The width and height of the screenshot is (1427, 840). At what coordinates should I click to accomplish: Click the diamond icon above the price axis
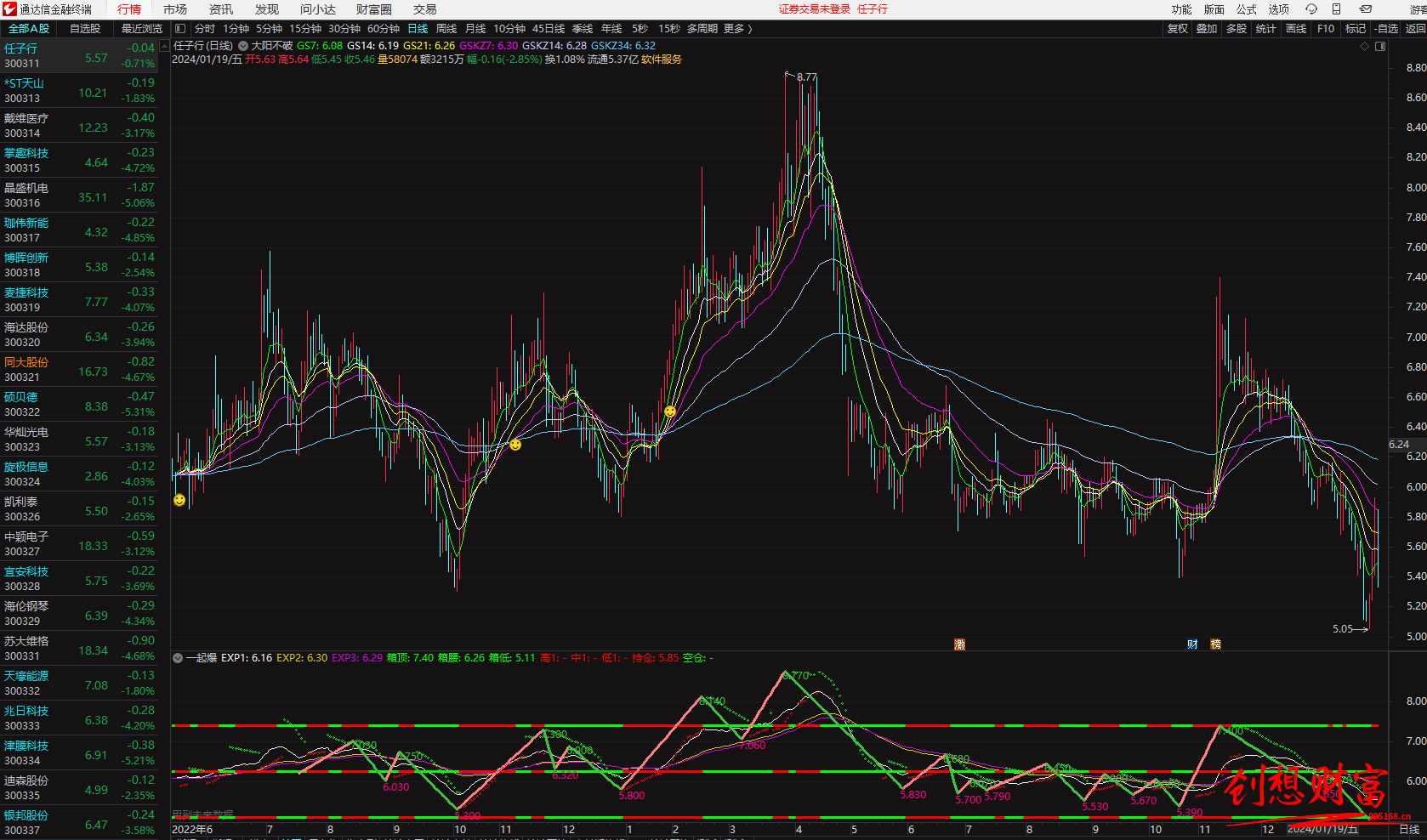[1365, 47]
